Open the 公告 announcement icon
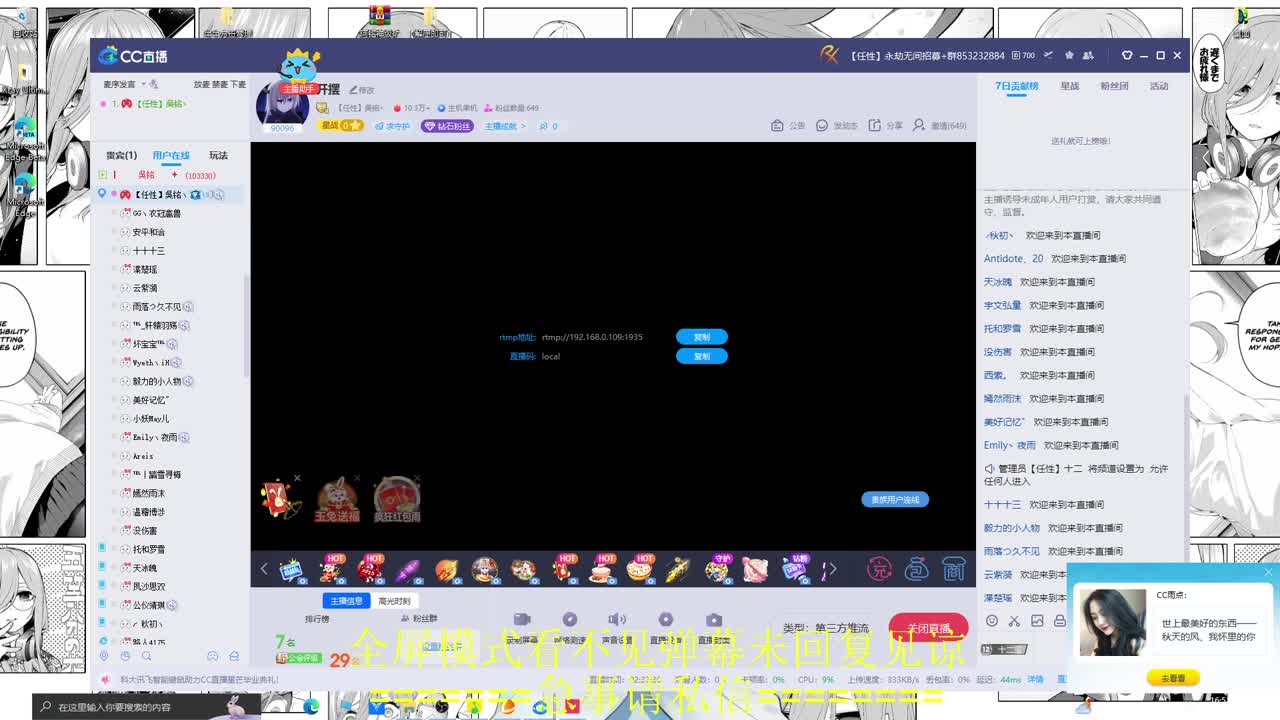Screen dimensions: 1280x720 [777, 126]
